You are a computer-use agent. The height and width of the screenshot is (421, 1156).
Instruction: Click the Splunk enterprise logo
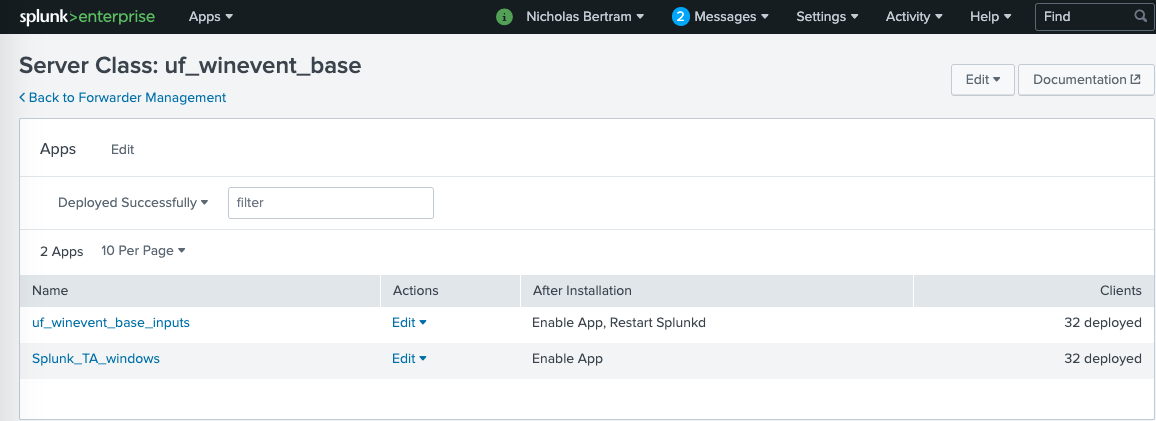click(87, 16)
